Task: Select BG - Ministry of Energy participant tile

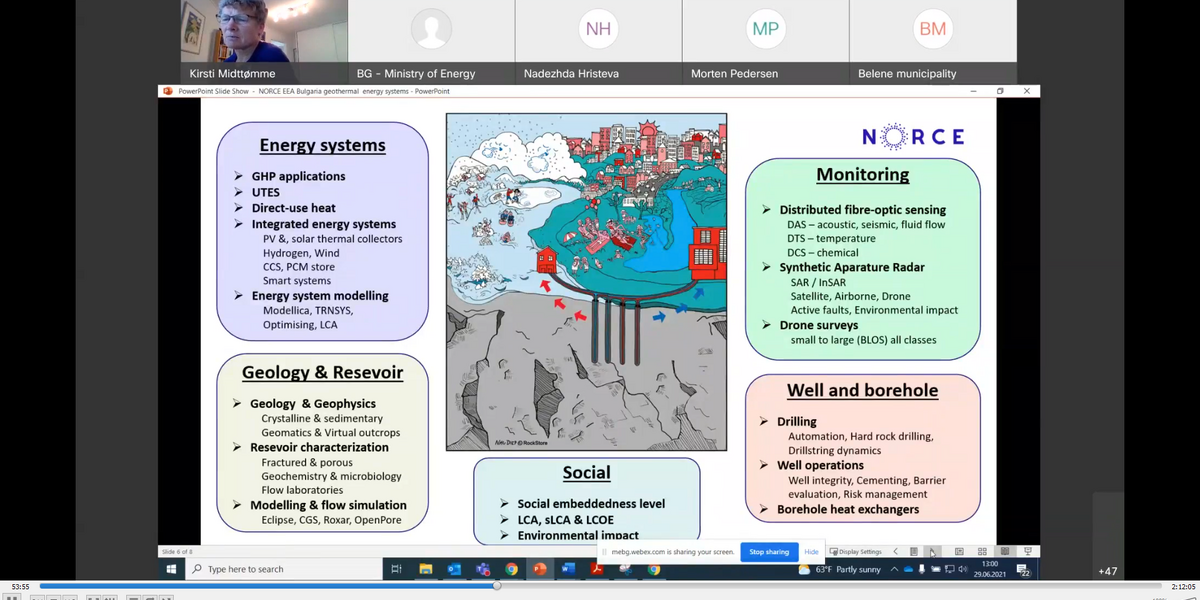Action: pyautogui.click(x=431, y=42)
